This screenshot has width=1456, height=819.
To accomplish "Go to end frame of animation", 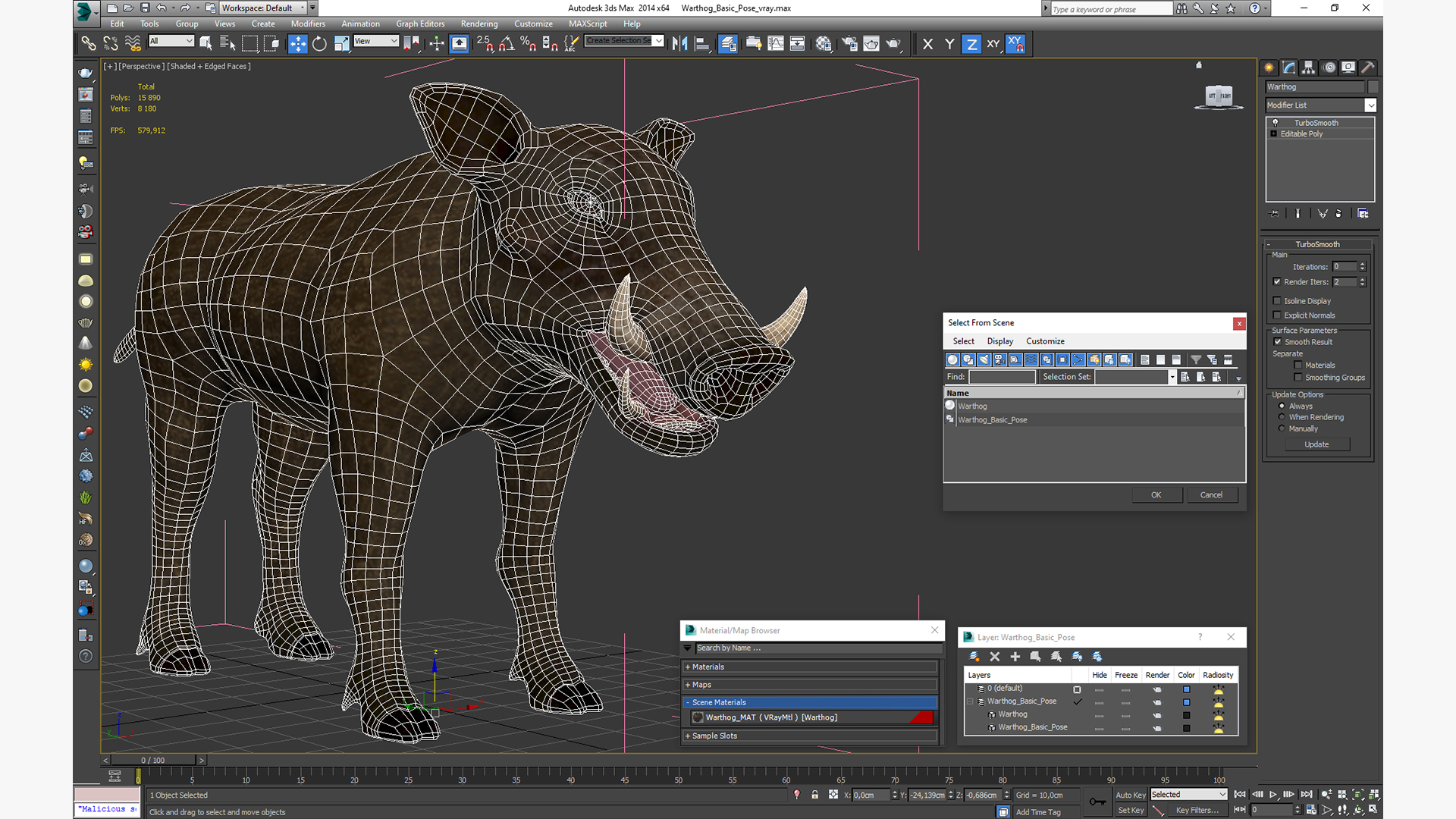I will coord(1307,795).
